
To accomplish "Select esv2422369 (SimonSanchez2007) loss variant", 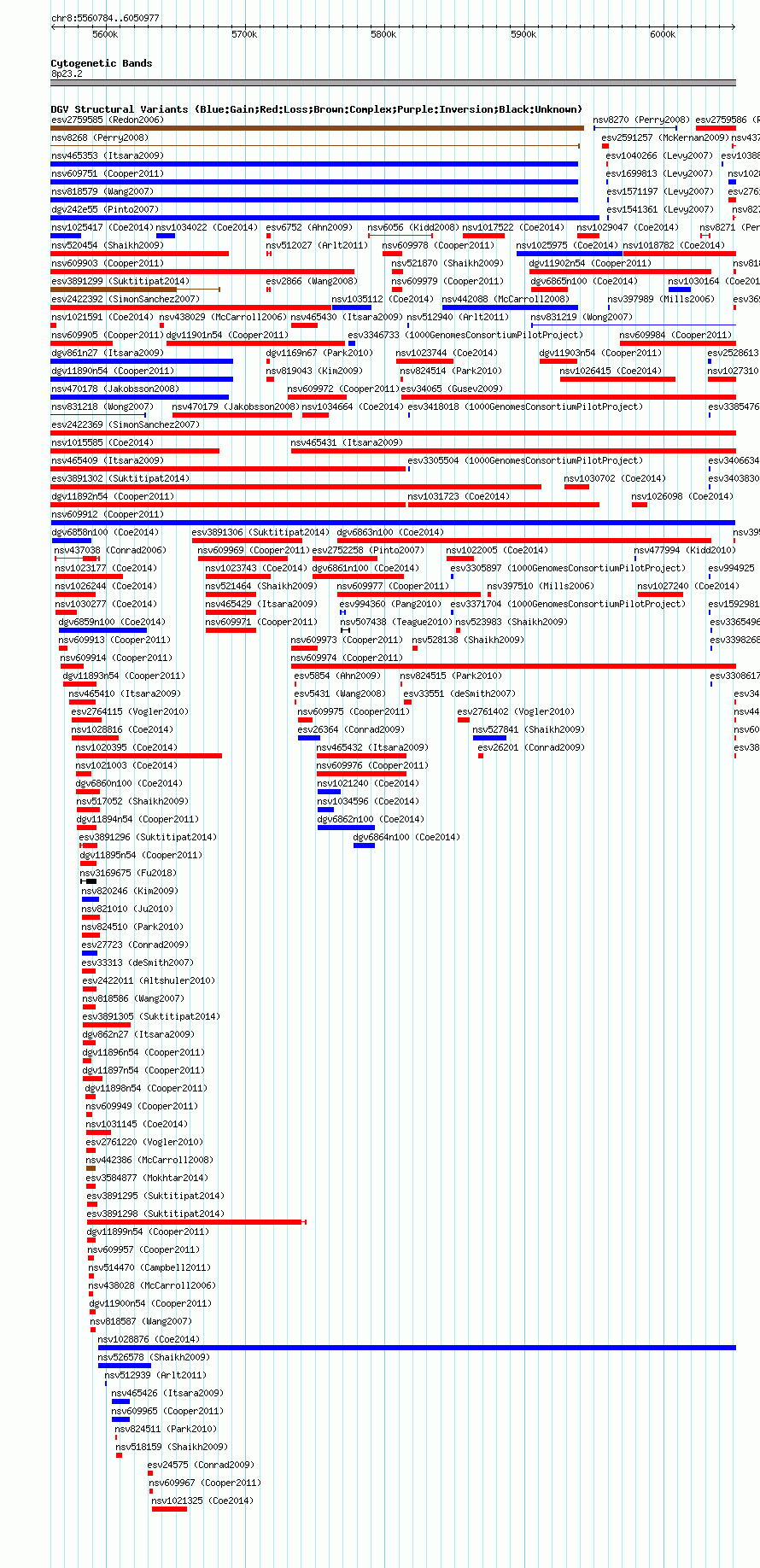I will coord(393,433).
